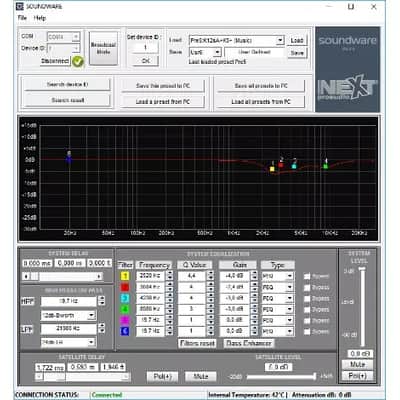Click the green connection checkmark icon
Image resolution: width=400 pixels, height=400 pixels.
78,61
